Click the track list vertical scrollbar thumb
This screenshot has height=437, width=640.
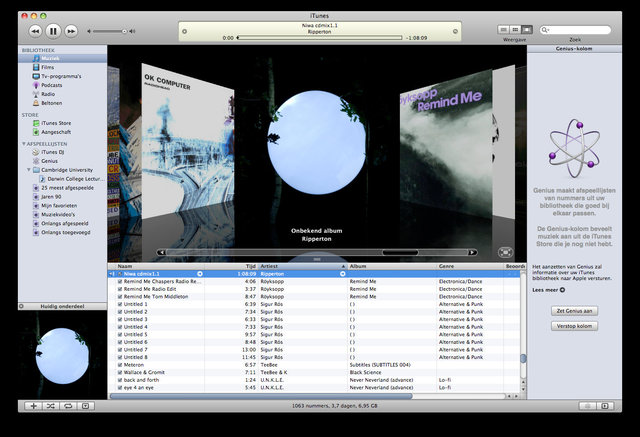tap(523, 358)
